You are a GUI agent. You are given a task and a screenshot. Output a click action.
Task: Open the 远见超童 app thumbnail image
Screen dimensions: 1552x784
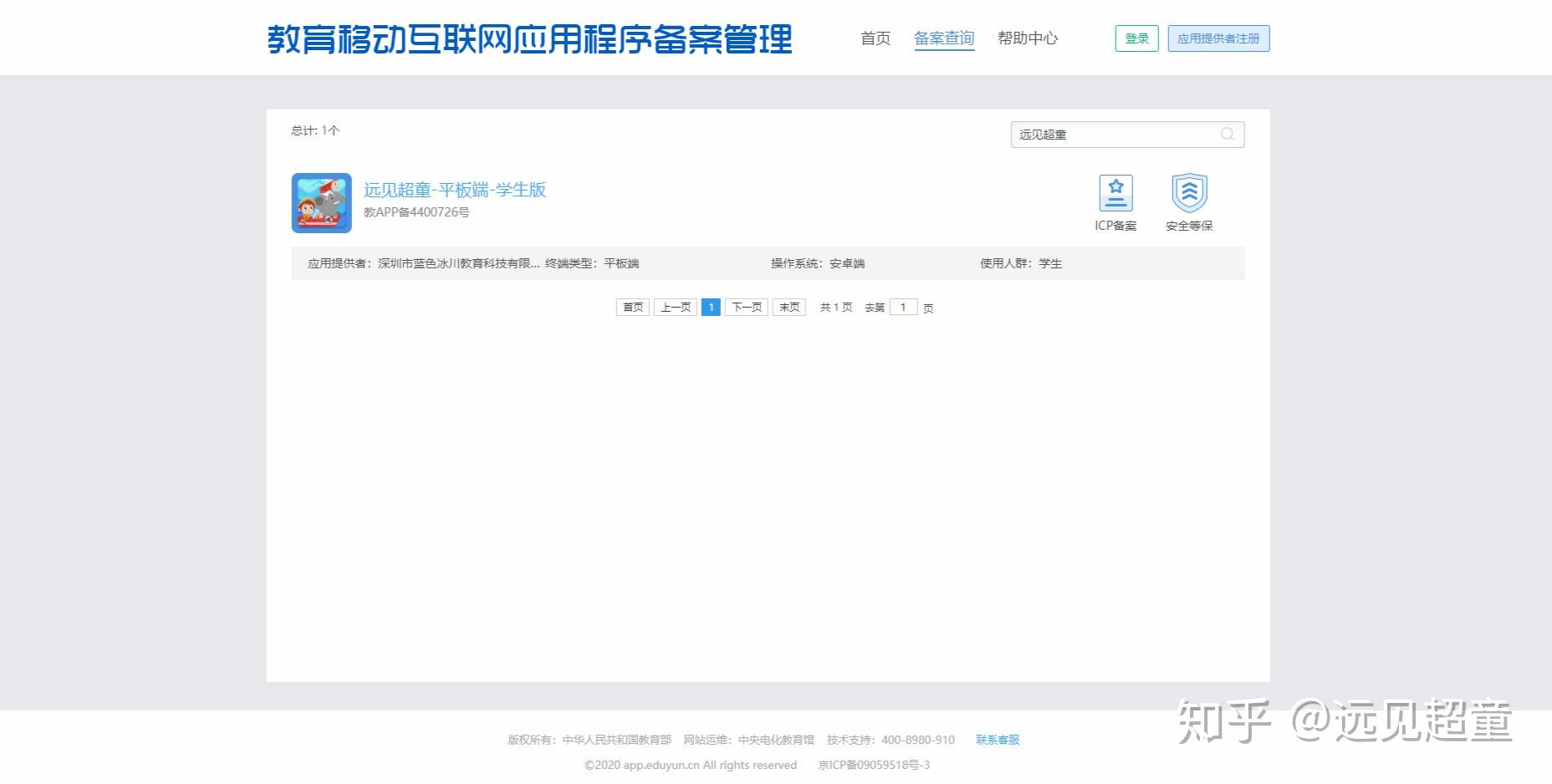tap(321, 203)
